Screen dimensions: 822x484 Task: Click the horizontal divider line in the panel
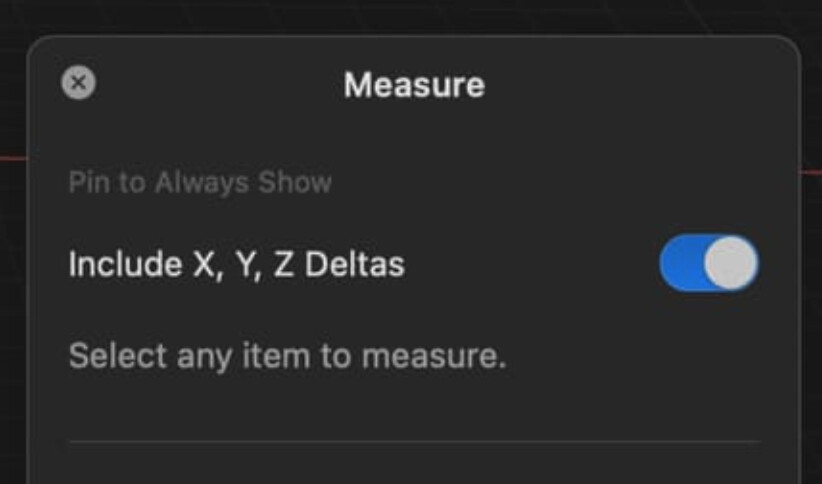point(414,442)
